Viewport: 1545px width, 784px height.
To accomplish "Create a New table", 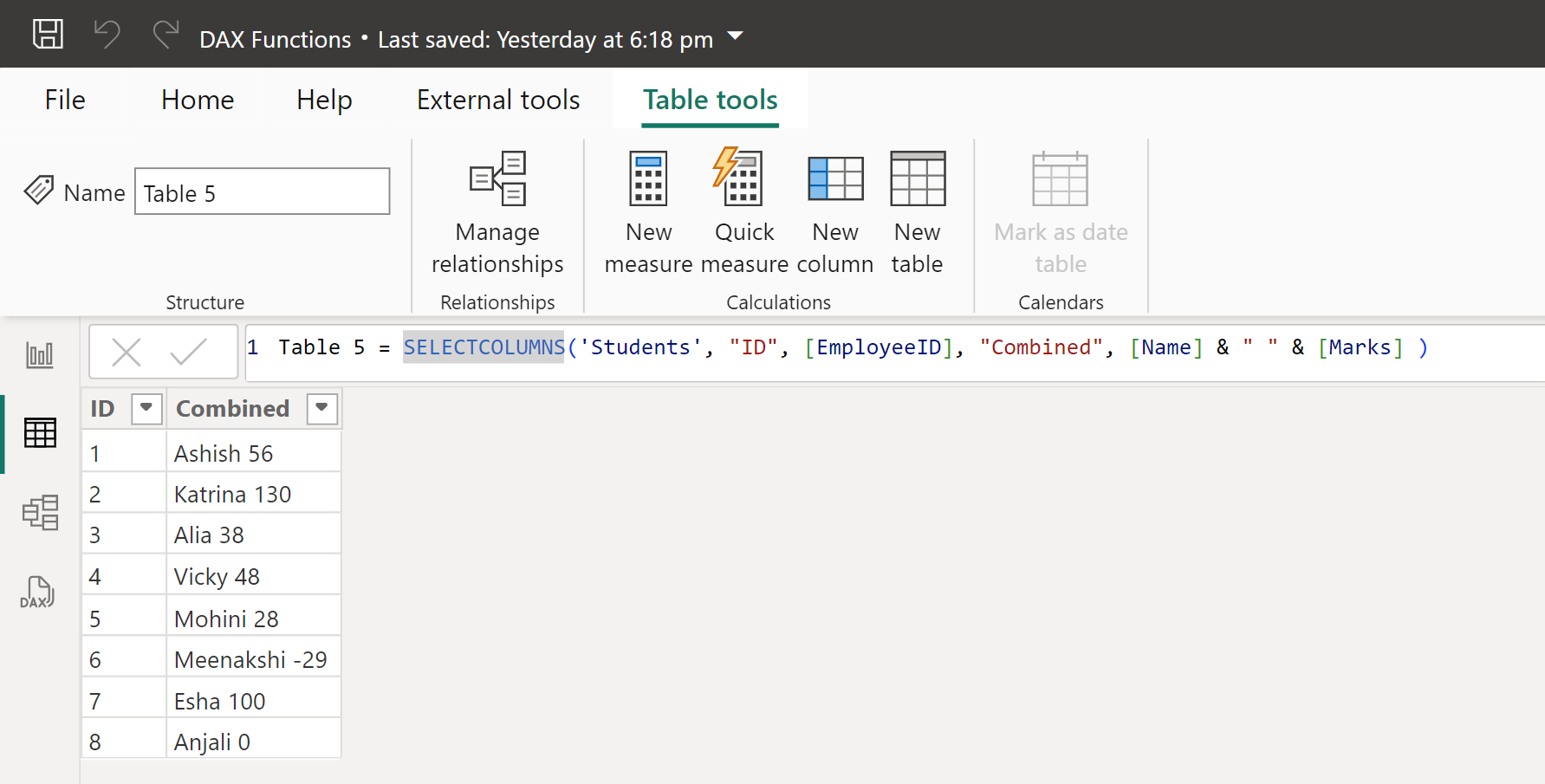I will pyautogui.click(x=918, y=213).
